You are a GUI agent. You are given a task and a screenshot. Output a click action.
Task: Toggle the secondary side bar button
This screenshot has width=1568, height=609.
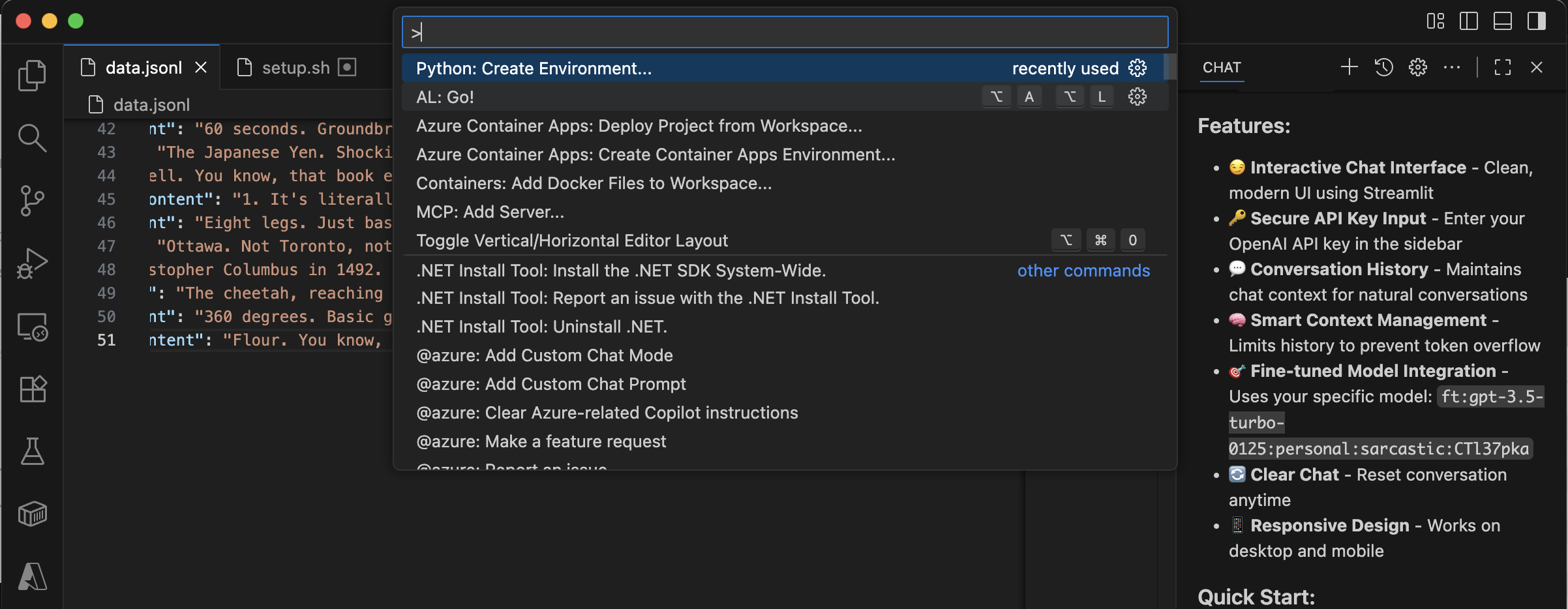tap(1536, 21)
